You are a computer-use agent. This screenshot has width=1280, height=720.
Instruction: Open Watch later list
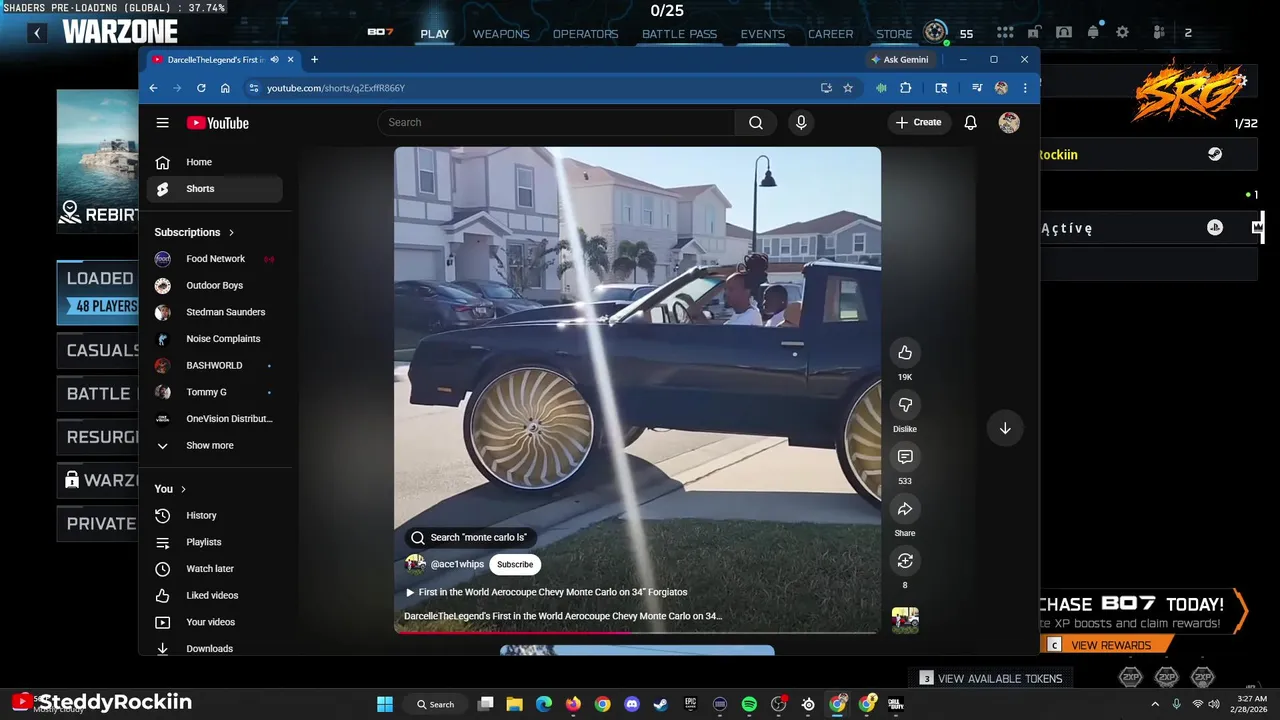tap(214, 568)
